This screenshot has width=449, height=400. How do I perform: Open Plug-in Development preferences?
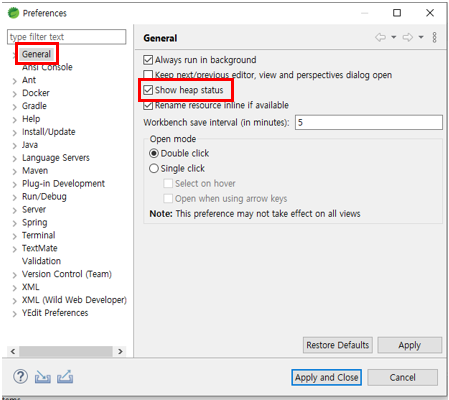63,184
